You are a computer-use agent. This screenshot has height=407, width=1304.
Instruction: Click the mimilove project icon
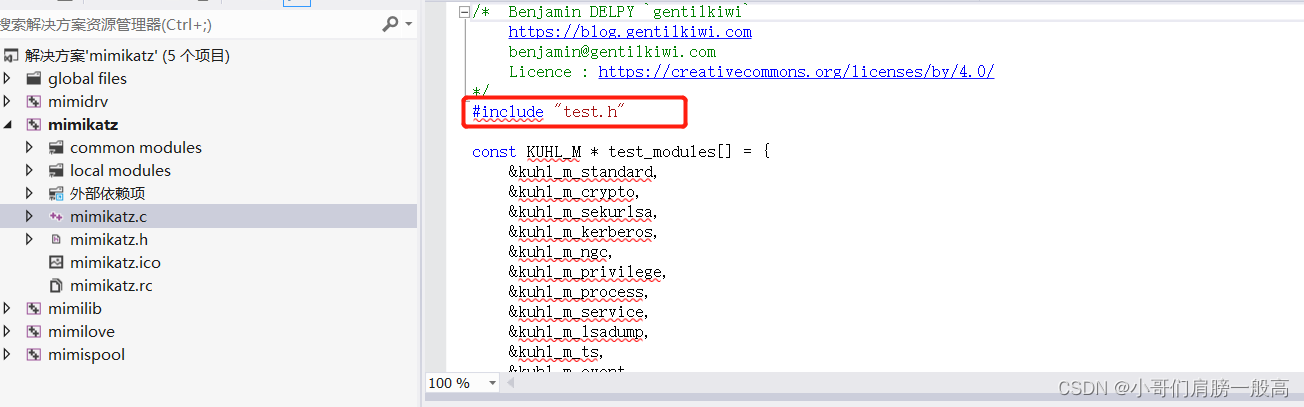tap(34, 332)
